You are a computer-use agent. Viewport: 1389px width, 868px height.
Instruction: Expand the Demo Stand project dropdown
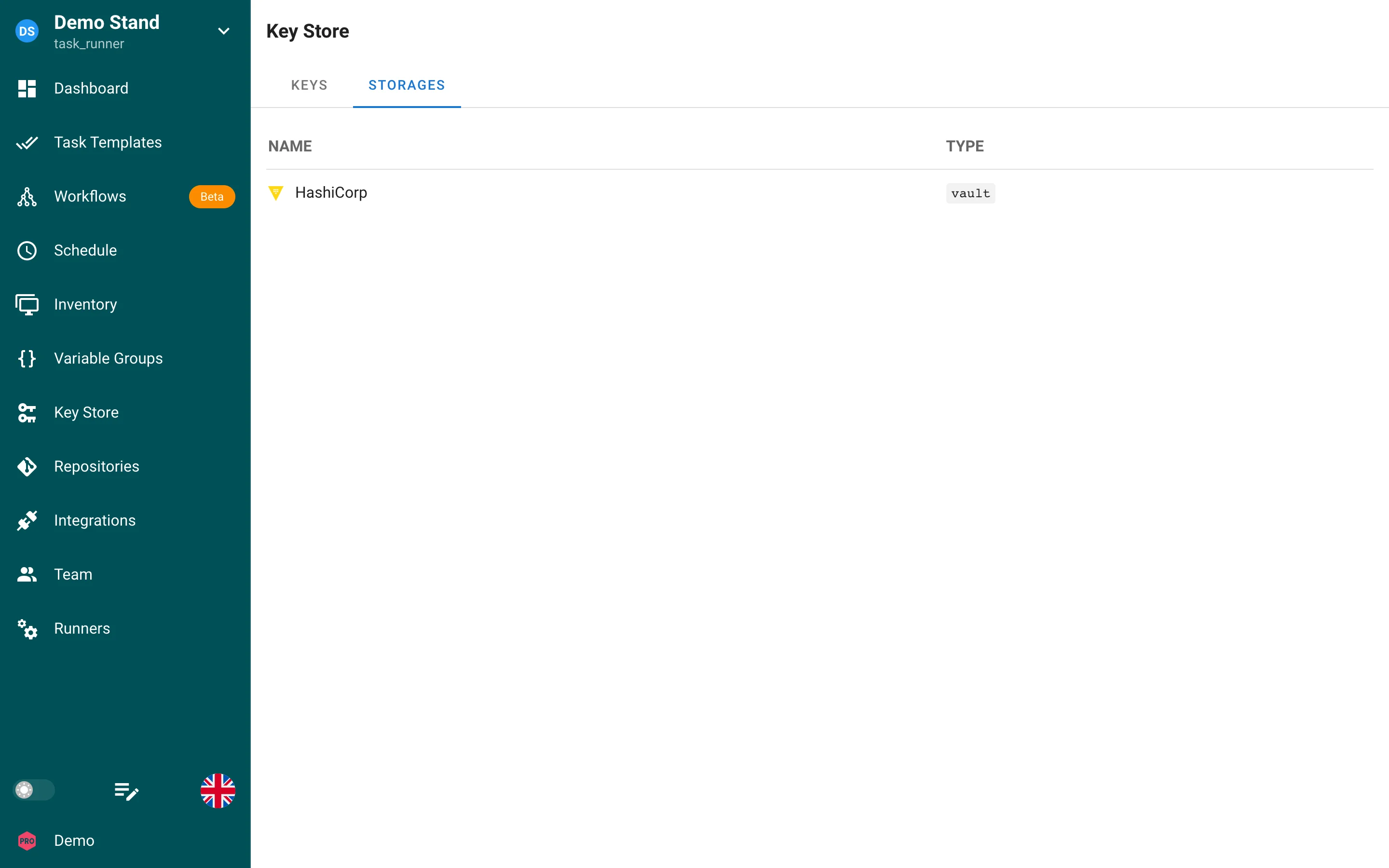(x=224, y=31)
